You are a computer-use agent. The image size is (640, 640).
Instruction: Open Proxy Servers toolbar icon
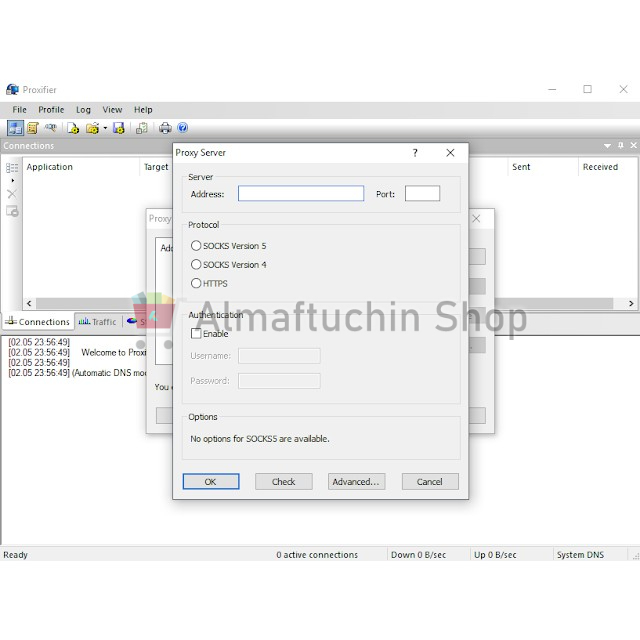[x=15, y=128]
